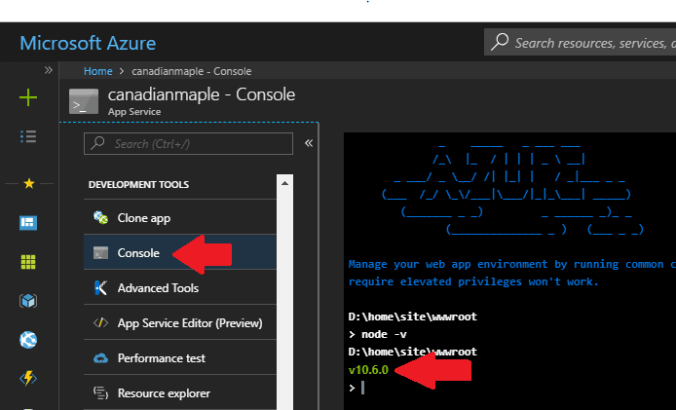The width and height of the screenshot is (676, 410).
Task: Click the 'App Service' subtitle under title
Action: pos(135,112)
